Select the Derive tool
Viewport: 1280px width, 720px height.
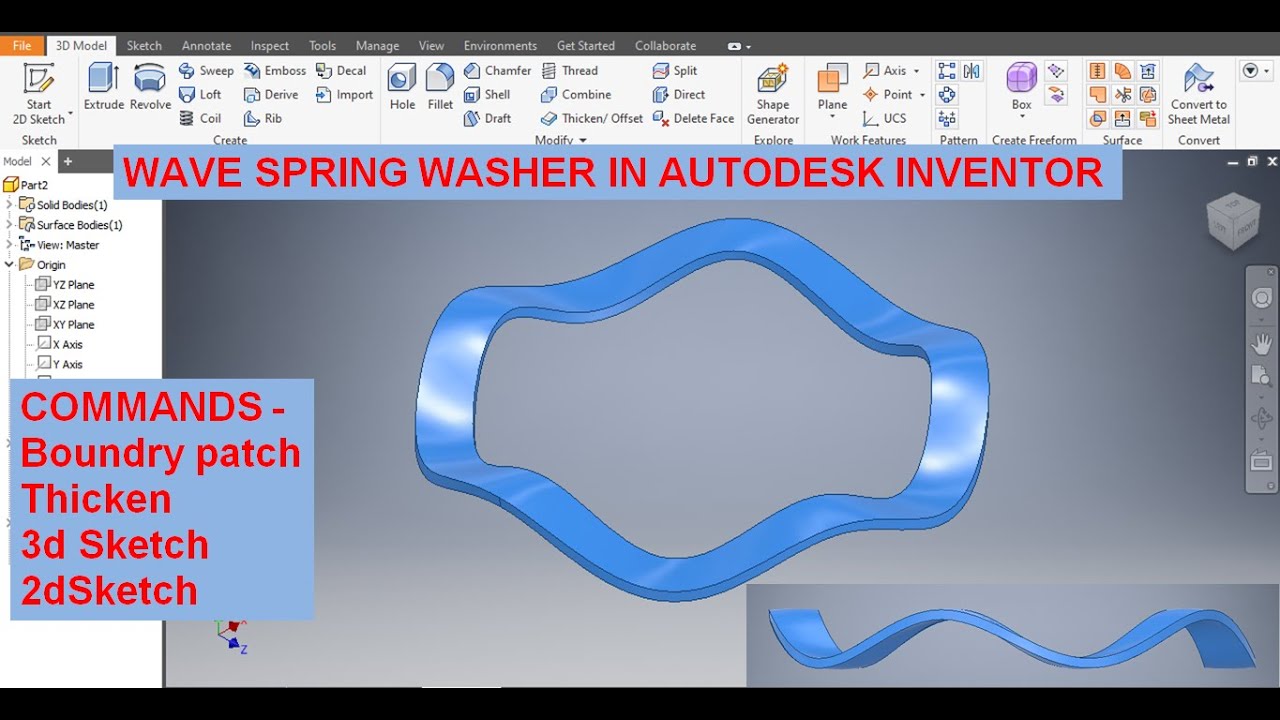click(x=271, y=95)
